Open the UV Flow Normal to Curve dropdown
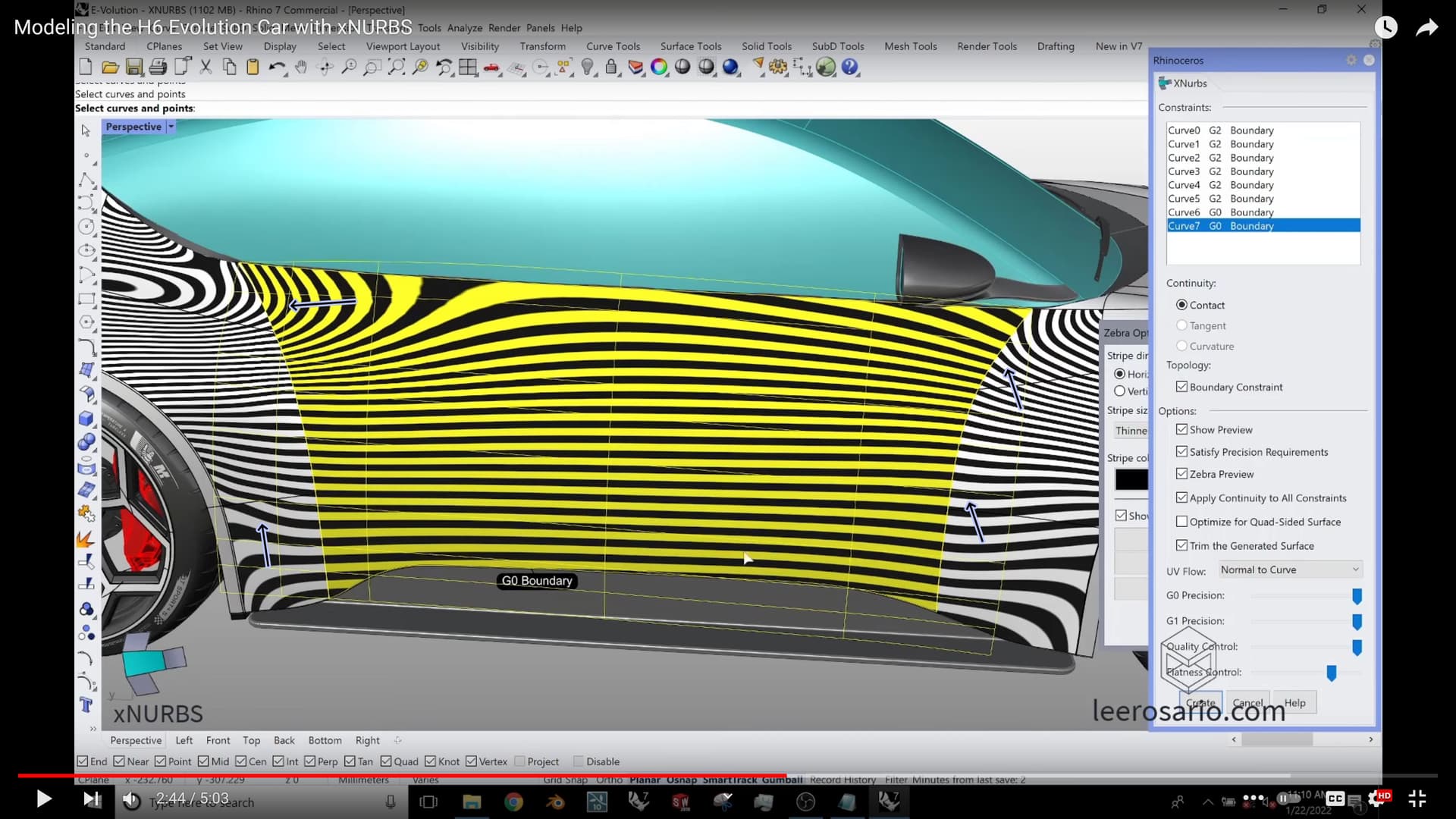 point(1290,570)
